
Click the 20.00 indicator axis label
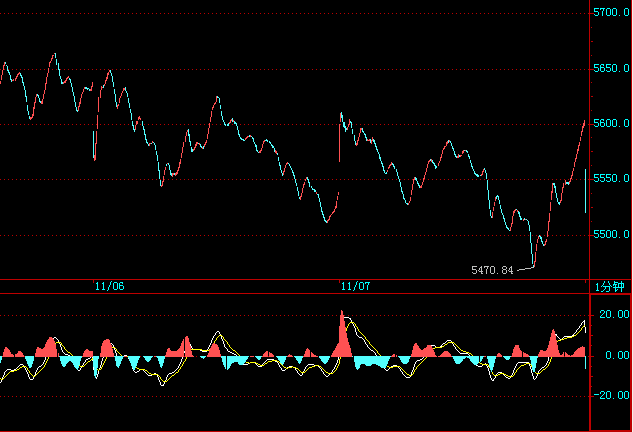pyautogui.click(x=614, y=314)
